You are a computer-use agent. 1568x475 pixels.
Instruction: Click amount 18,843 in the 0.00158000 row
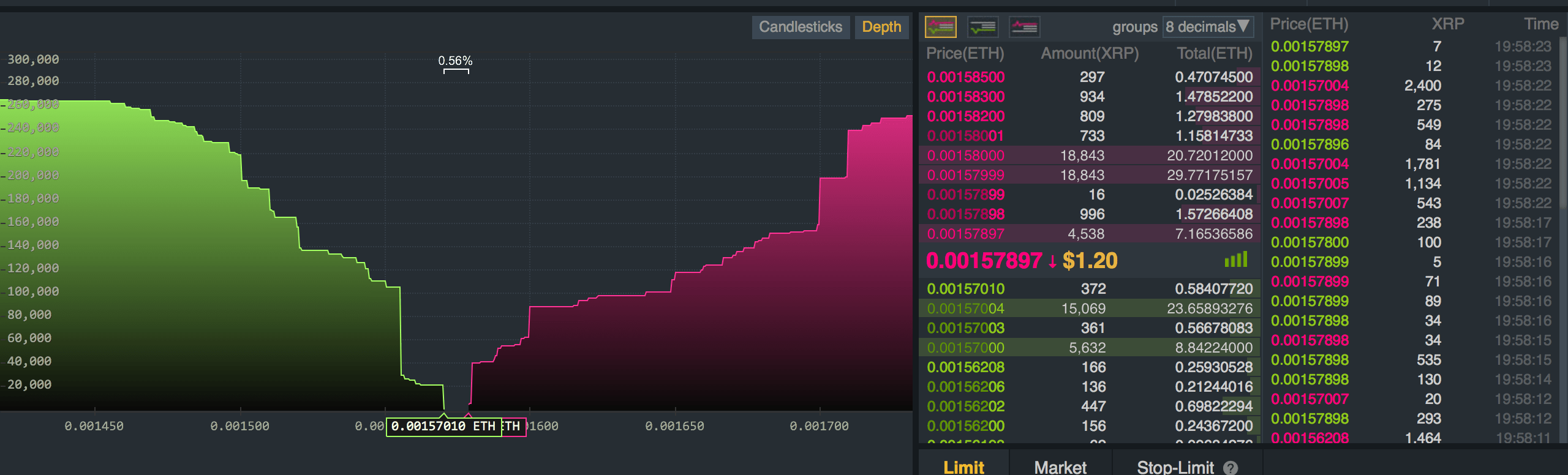(x=1082, y=155)
